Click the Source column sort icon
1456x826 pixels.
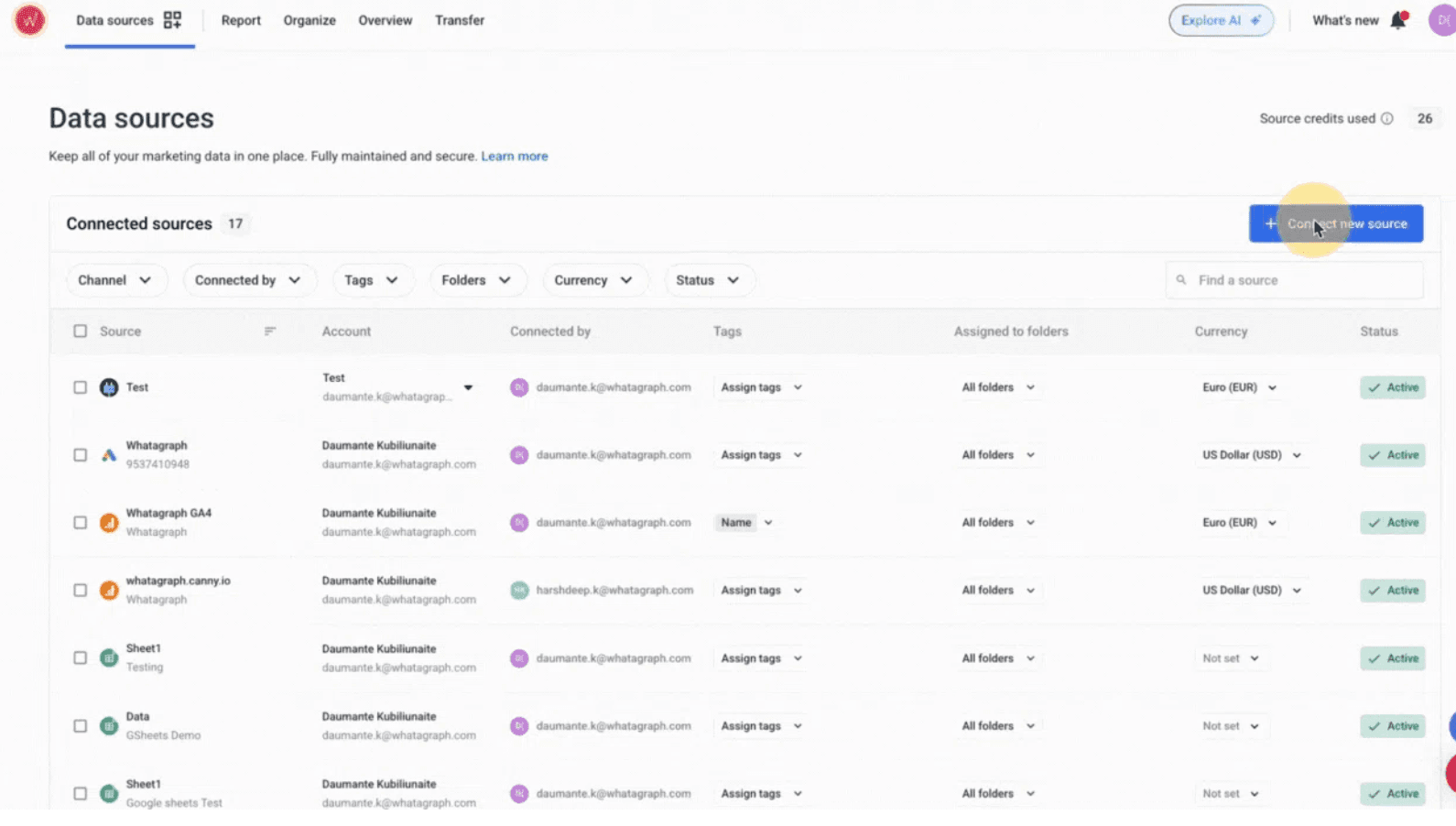pyautogui.click(x=270, y=331)
